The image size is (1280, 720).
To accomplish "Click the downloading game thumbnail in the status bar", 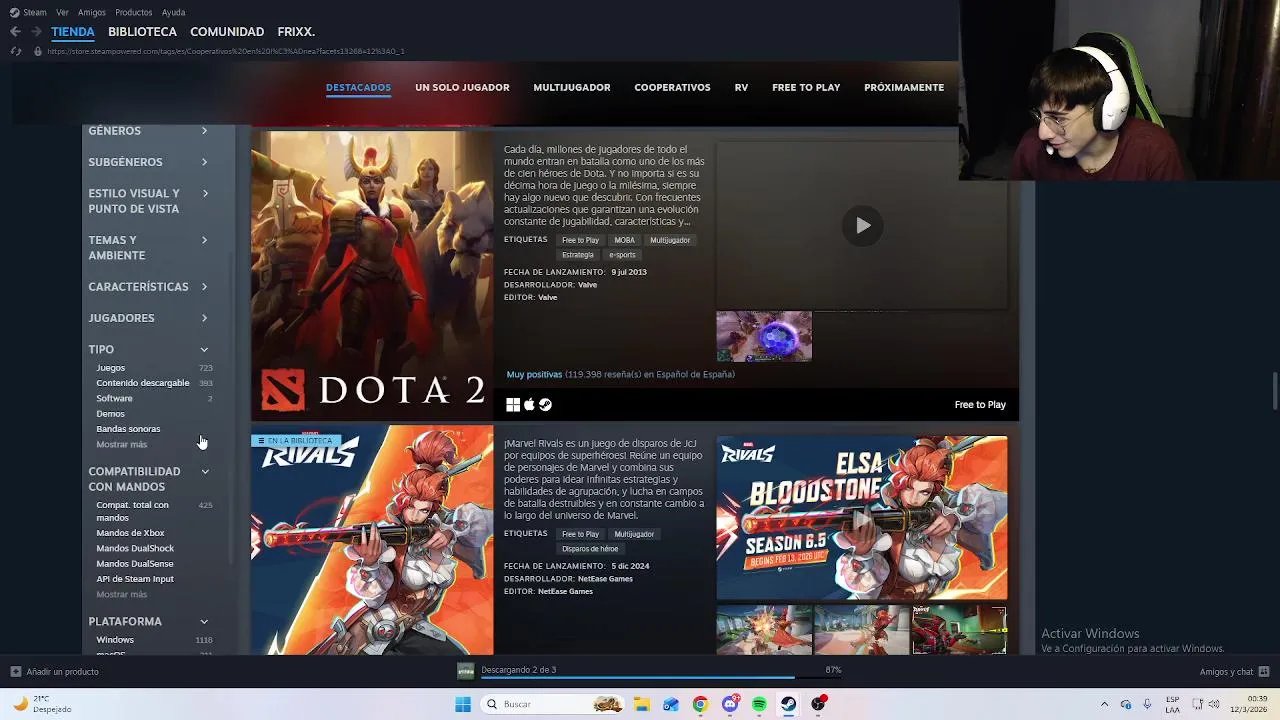I will [465, 671].
